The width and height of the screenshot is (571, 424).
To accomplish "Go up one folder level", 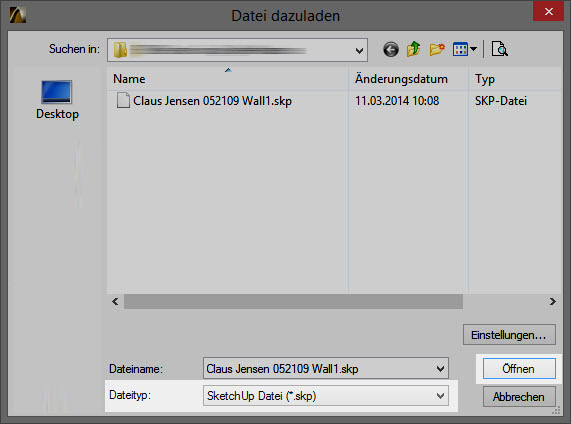I will [414, 49].
